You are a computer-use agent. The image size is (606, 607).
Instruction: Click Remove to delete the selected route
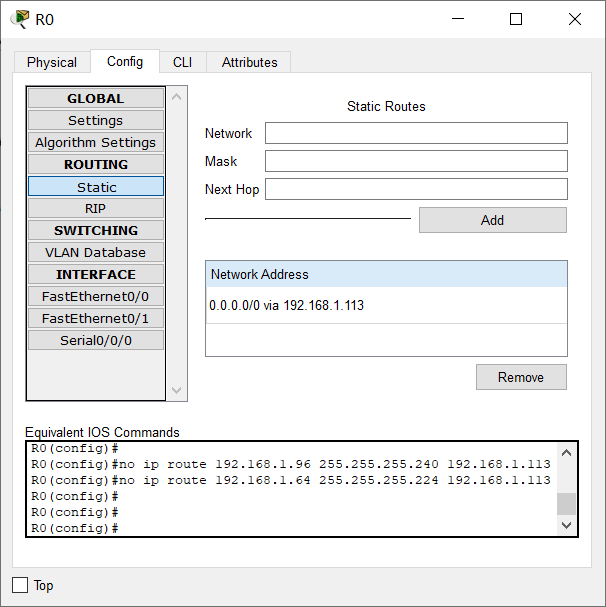pyautogui.click(x=521, y=377)
